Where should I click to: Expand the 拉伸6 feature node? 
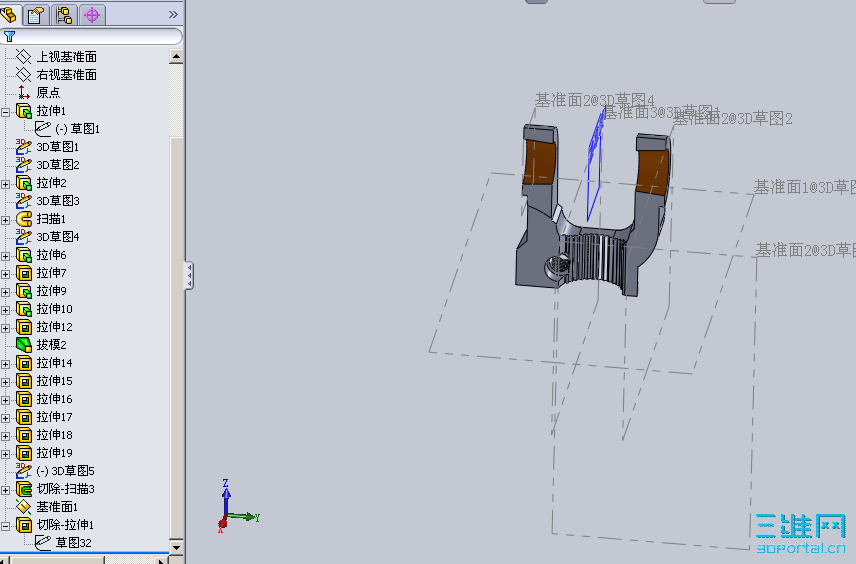pyautogui.click(x=5, y=257)
